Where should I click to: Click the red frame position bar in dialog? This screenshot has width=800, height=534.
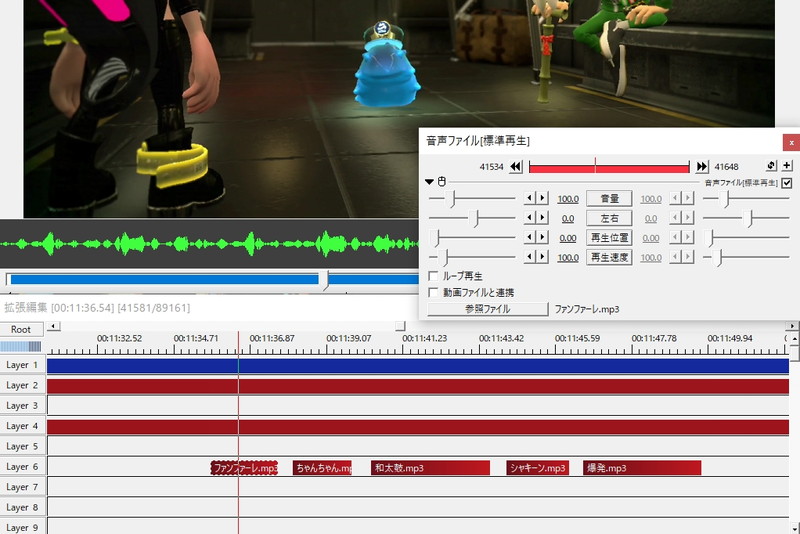click(x=609, y=167)
